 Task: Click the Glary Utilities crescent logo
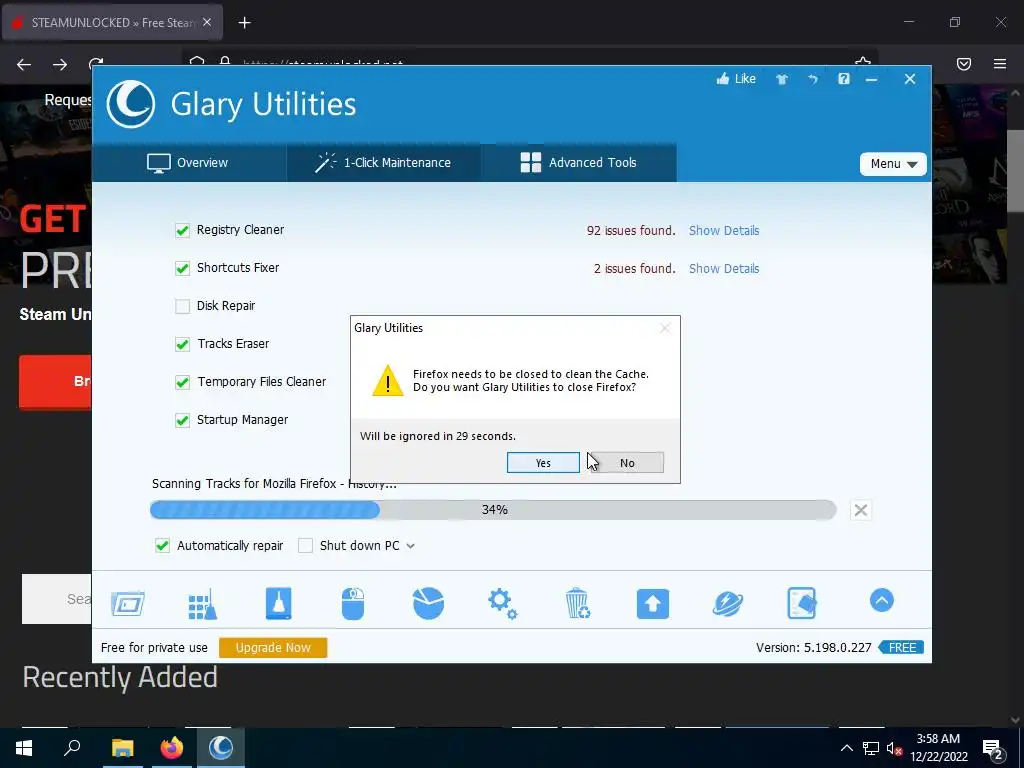pos(131,104)
